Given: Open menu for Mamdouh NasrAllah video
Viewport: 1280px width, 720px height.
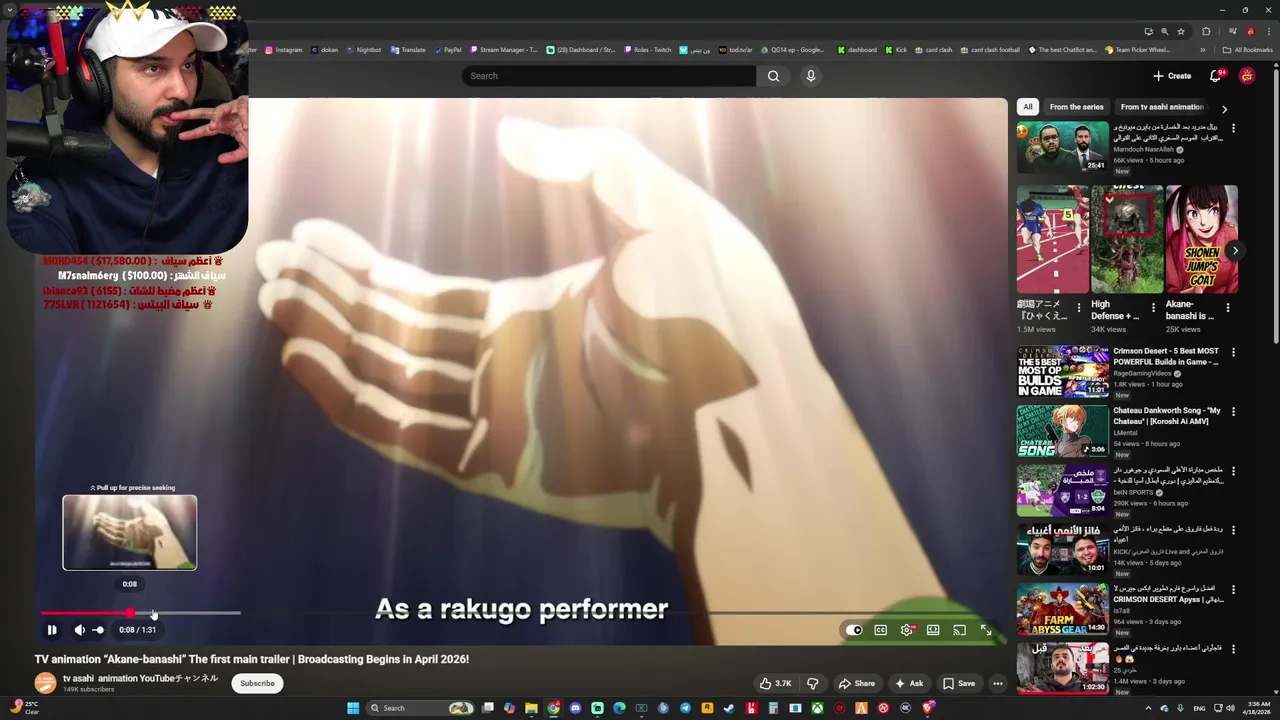Looking at the screenshot, I should point(1233,128).
